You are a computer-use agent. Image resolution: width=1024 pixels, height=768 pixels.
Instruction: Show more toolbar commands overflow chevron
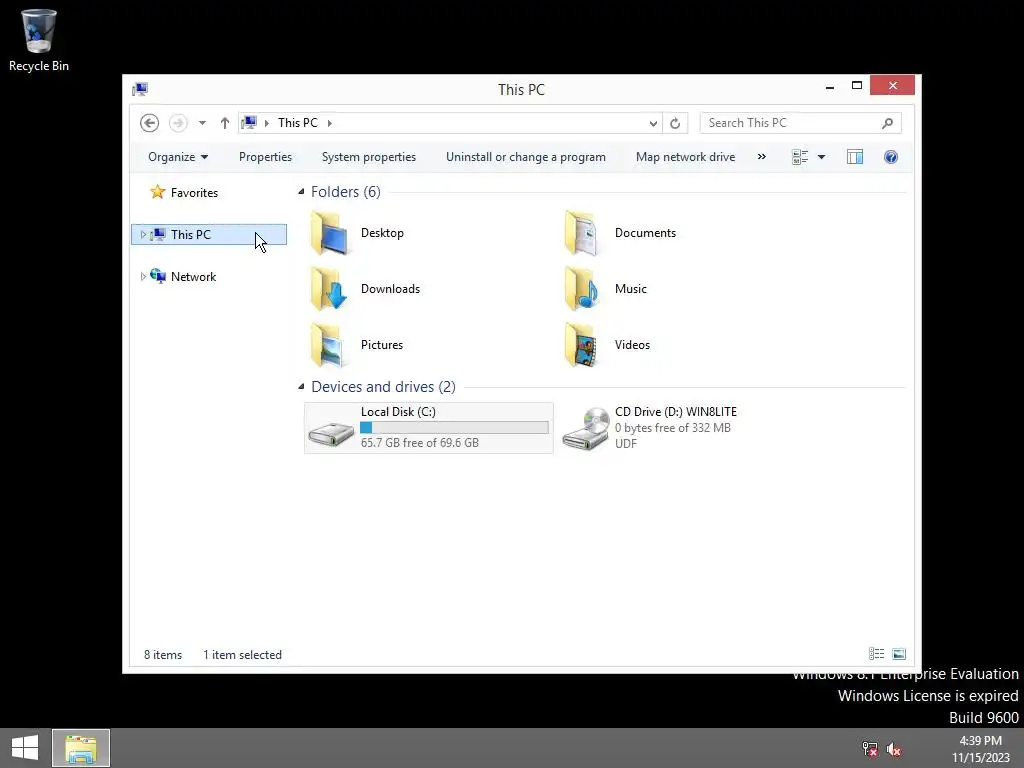761,157
